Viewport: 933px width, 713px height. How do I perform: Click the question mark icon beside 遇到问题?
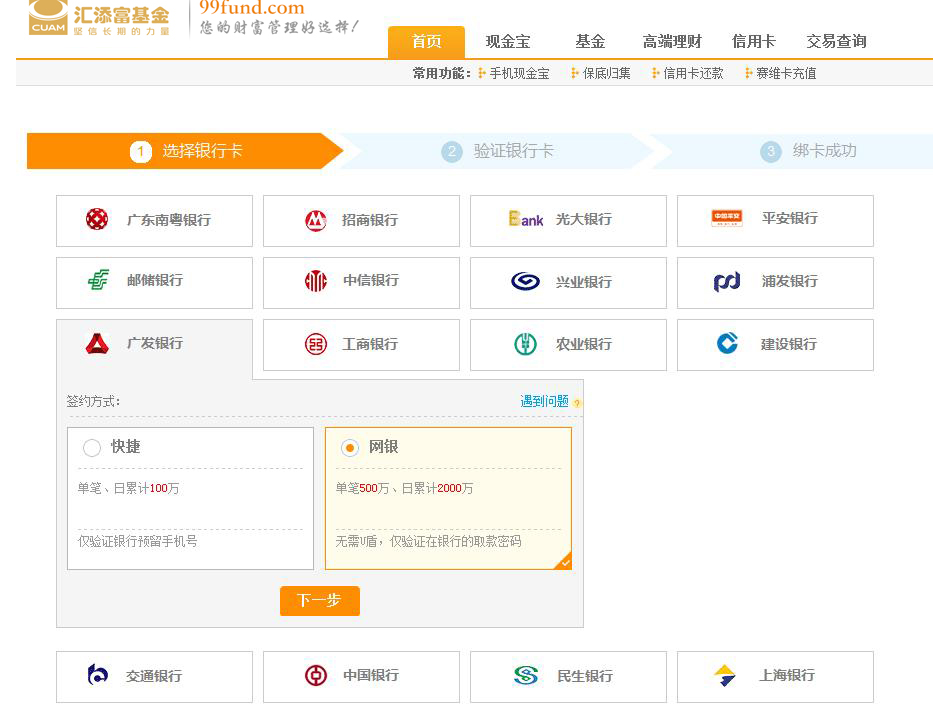[x=577, y=403]
